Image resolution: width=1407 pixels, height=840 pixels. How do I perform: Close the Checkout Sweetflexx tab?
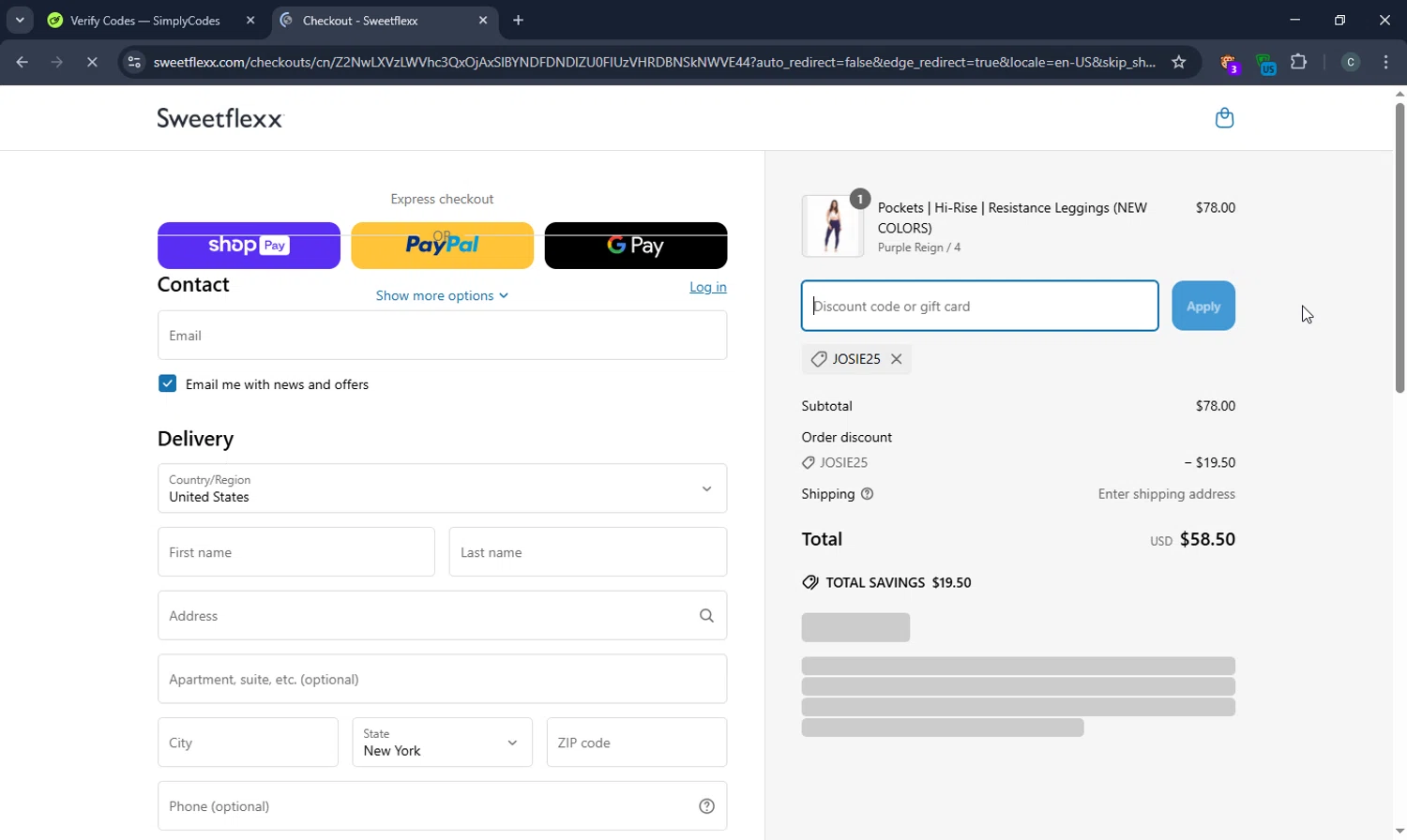tap(483, 20)
